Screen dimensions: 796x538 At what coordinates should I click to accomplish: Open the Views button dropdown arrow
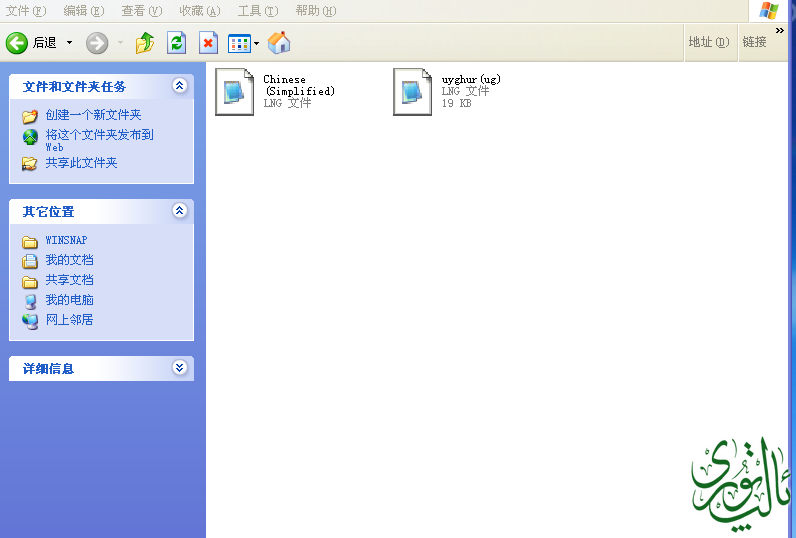256,43
